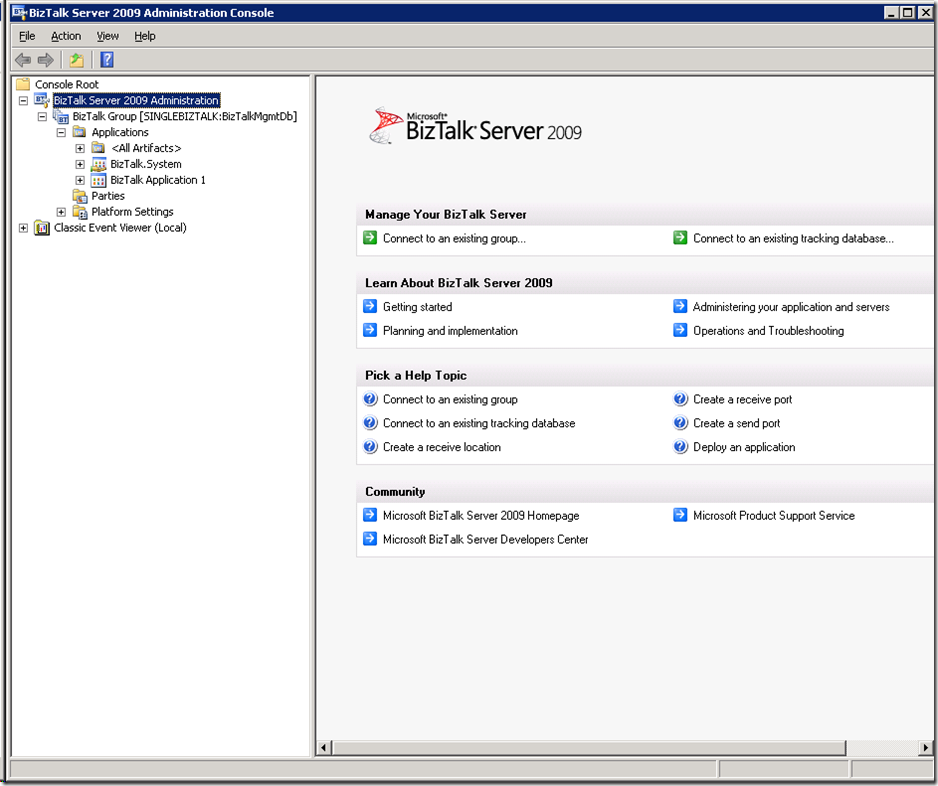This screenshot has width=938, height=786.
Task: Open the Action menu
Action: (x=66, y=36)
